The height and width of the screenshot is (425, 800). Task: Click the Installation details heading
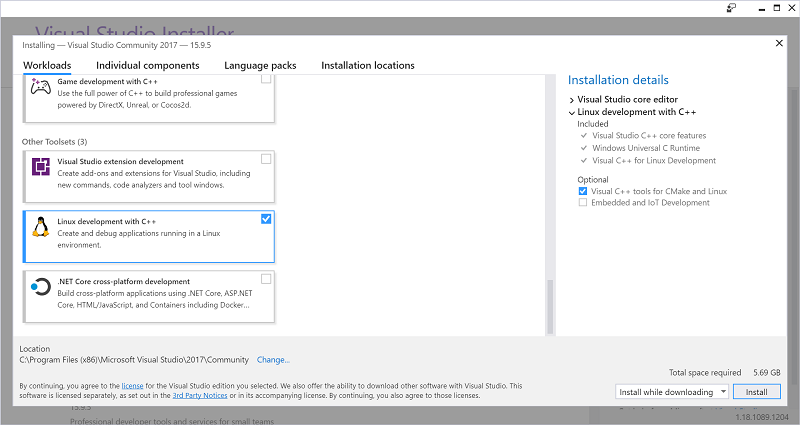[x=618, y=80]
